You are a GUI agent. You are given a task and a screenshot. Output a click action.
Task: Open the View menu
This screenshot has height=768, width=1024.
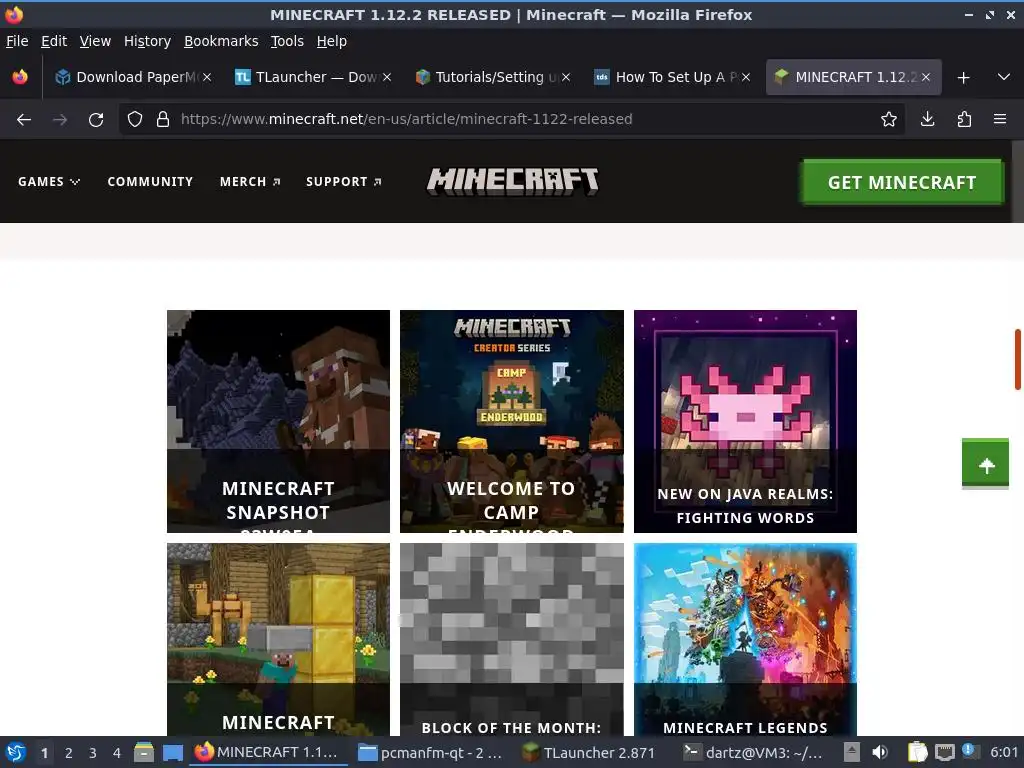(x=95, y=41)
